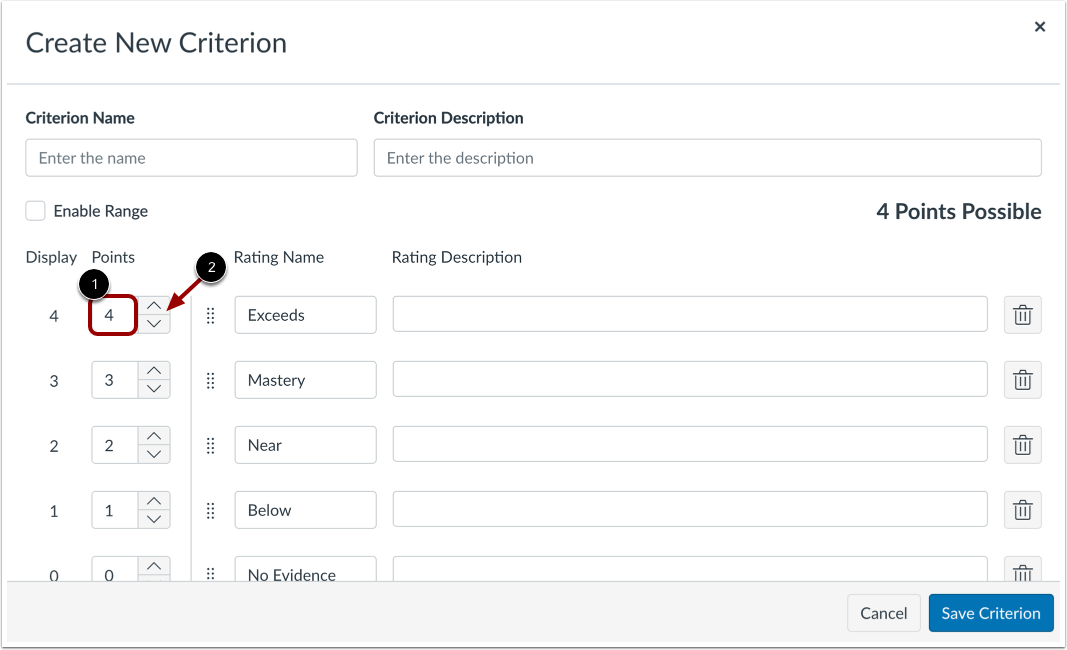1067x650 pixels.
Task: Delete the Mastery rating row
Action: point(1022,380)
